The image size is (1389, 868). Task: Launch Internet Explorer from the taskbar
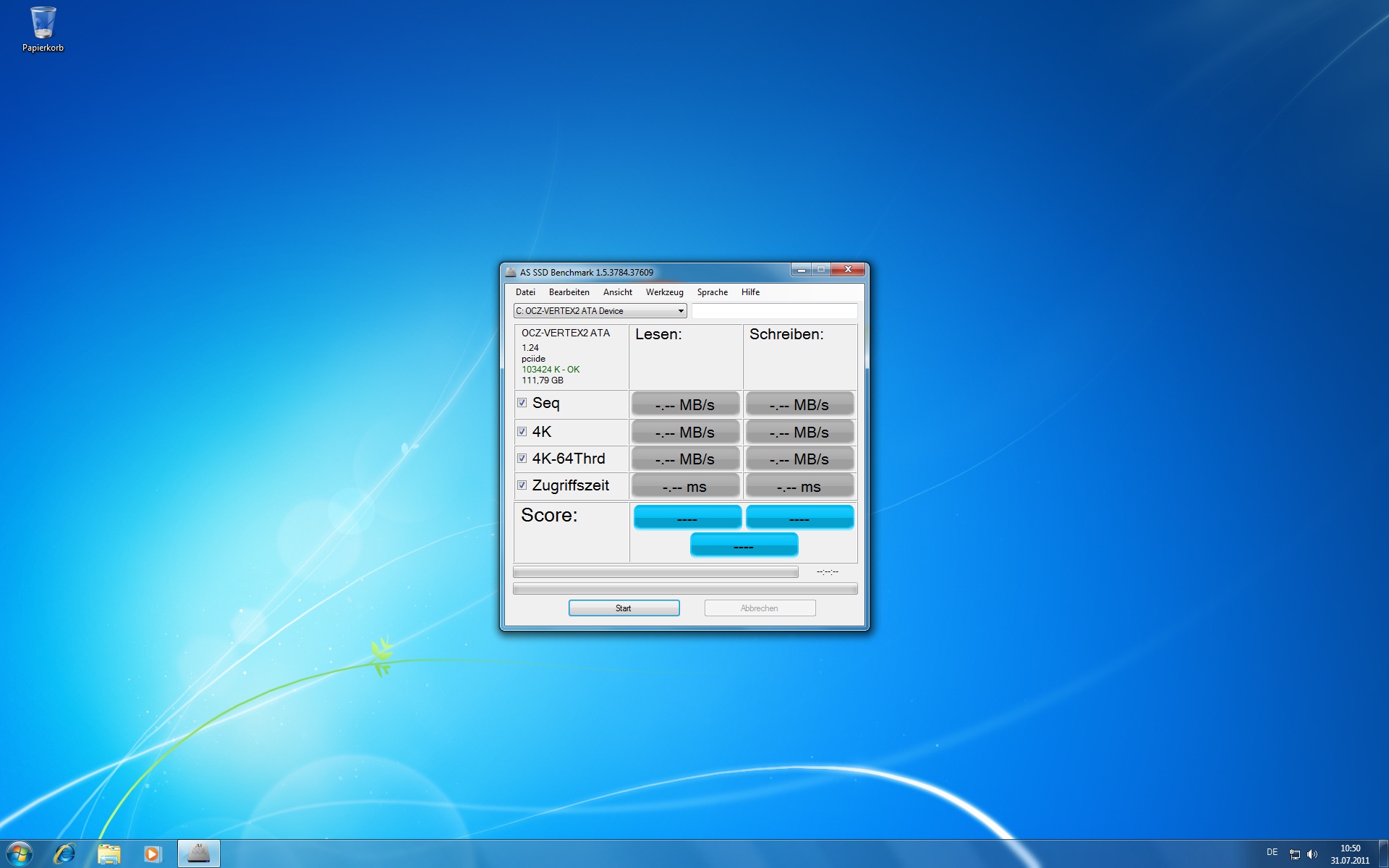coord(64,854)
